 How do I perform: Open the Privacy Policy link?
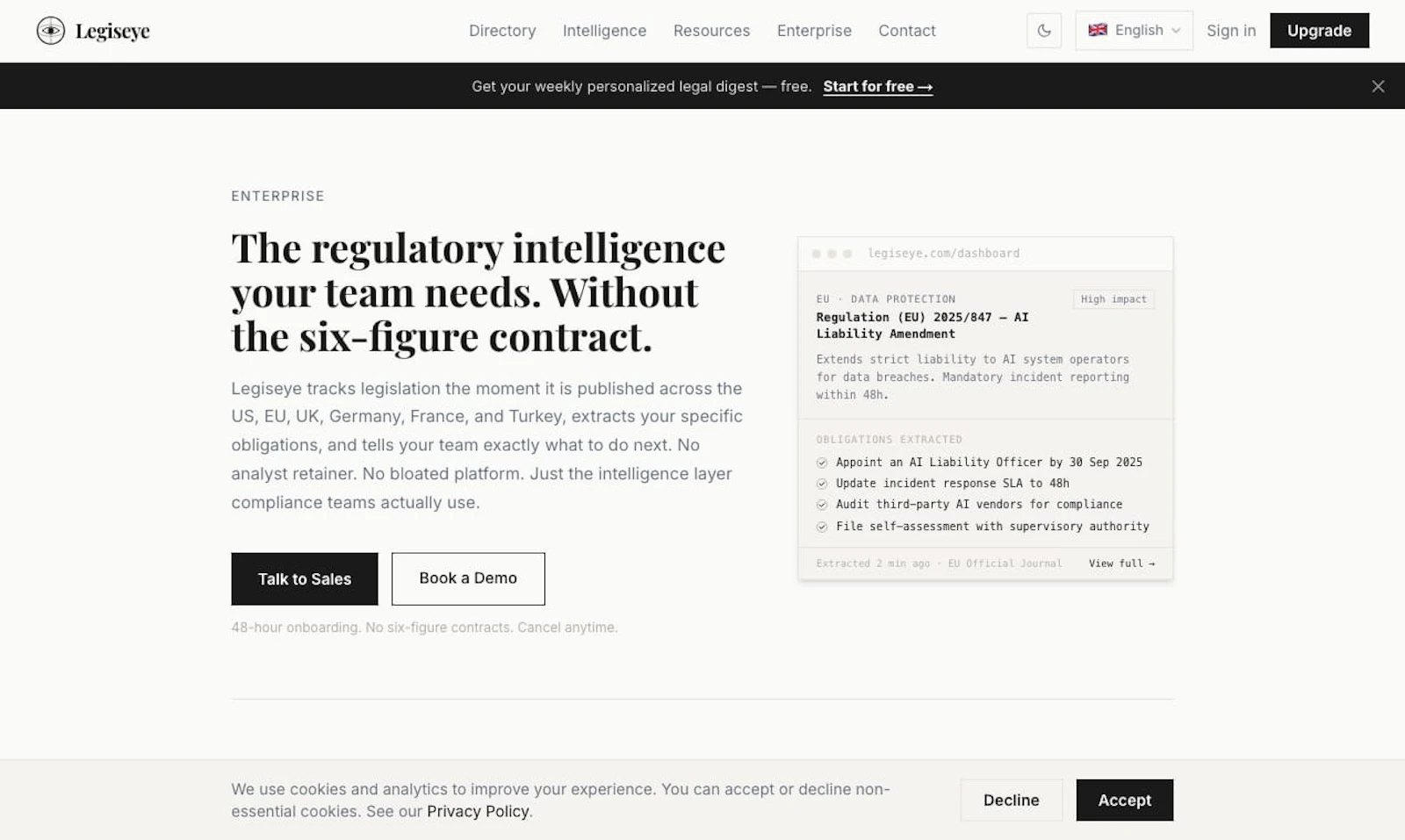coord(478,812)
